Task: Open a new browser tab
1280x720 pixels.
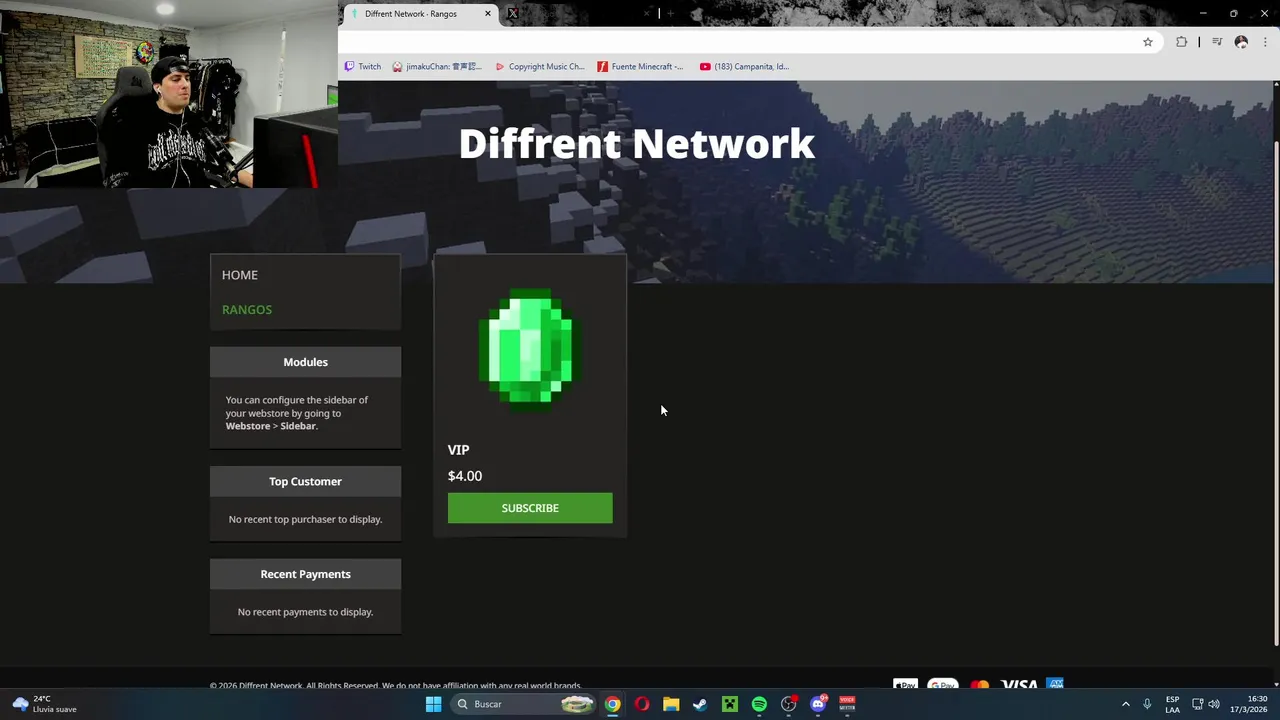Action: coord(670,14)
